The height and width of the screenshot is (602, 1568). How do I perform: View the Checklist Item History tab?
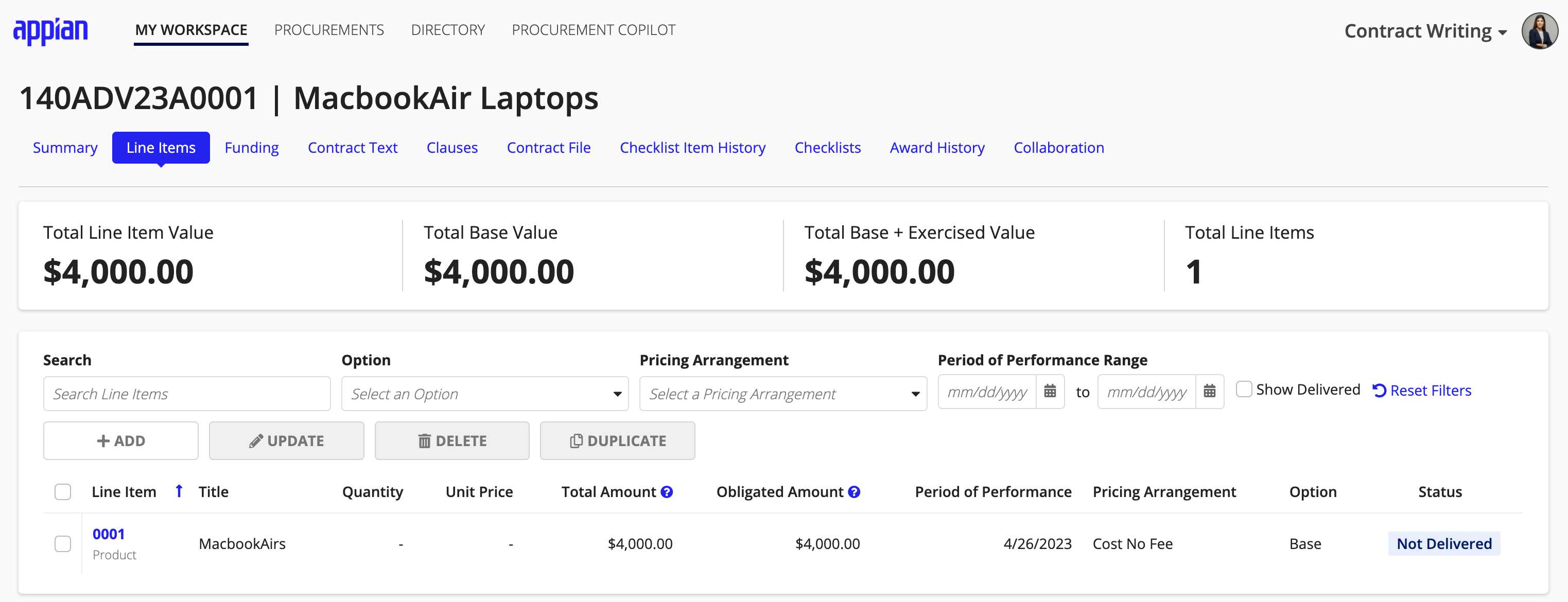pyautogui.click(x=692, y=148)
